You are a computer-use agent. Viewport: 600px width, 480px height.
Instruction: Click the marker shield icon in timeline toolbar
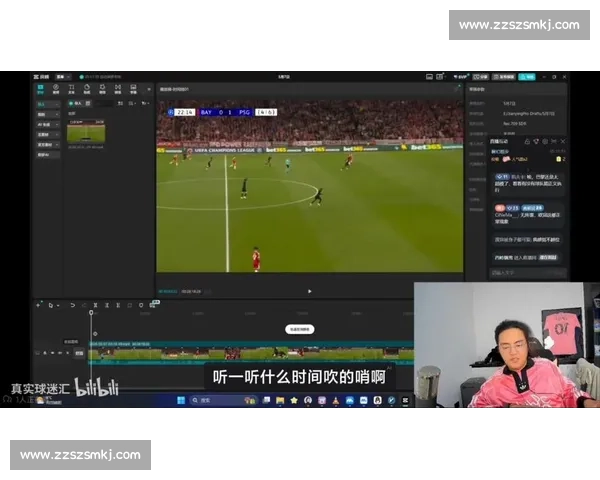click(x=141, y=305)
